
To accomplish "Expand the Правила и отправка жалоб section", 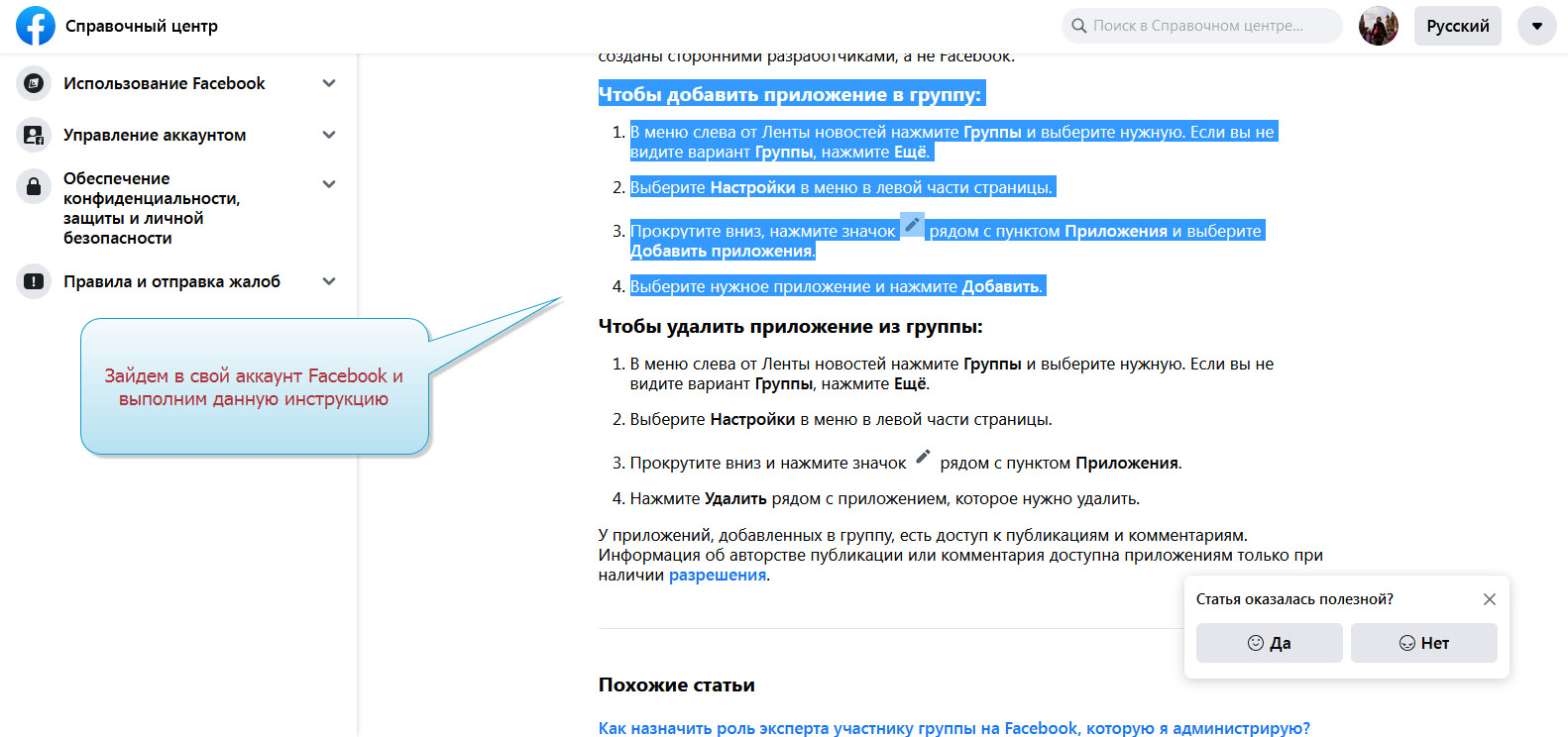I will (x=329, y=281).
